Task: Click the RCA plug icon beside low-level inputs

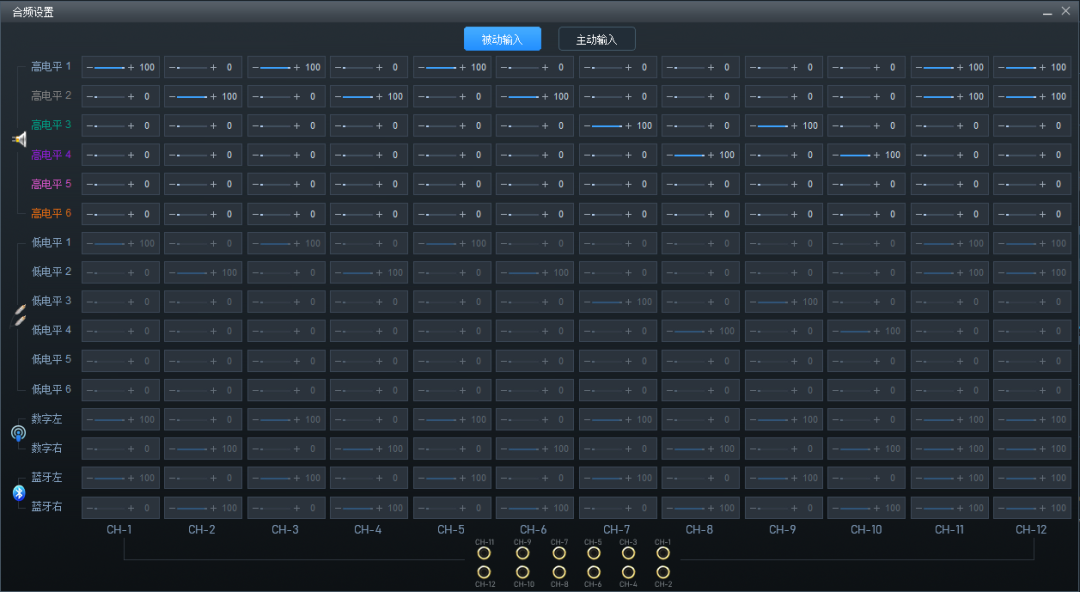Action: point(19,316)
